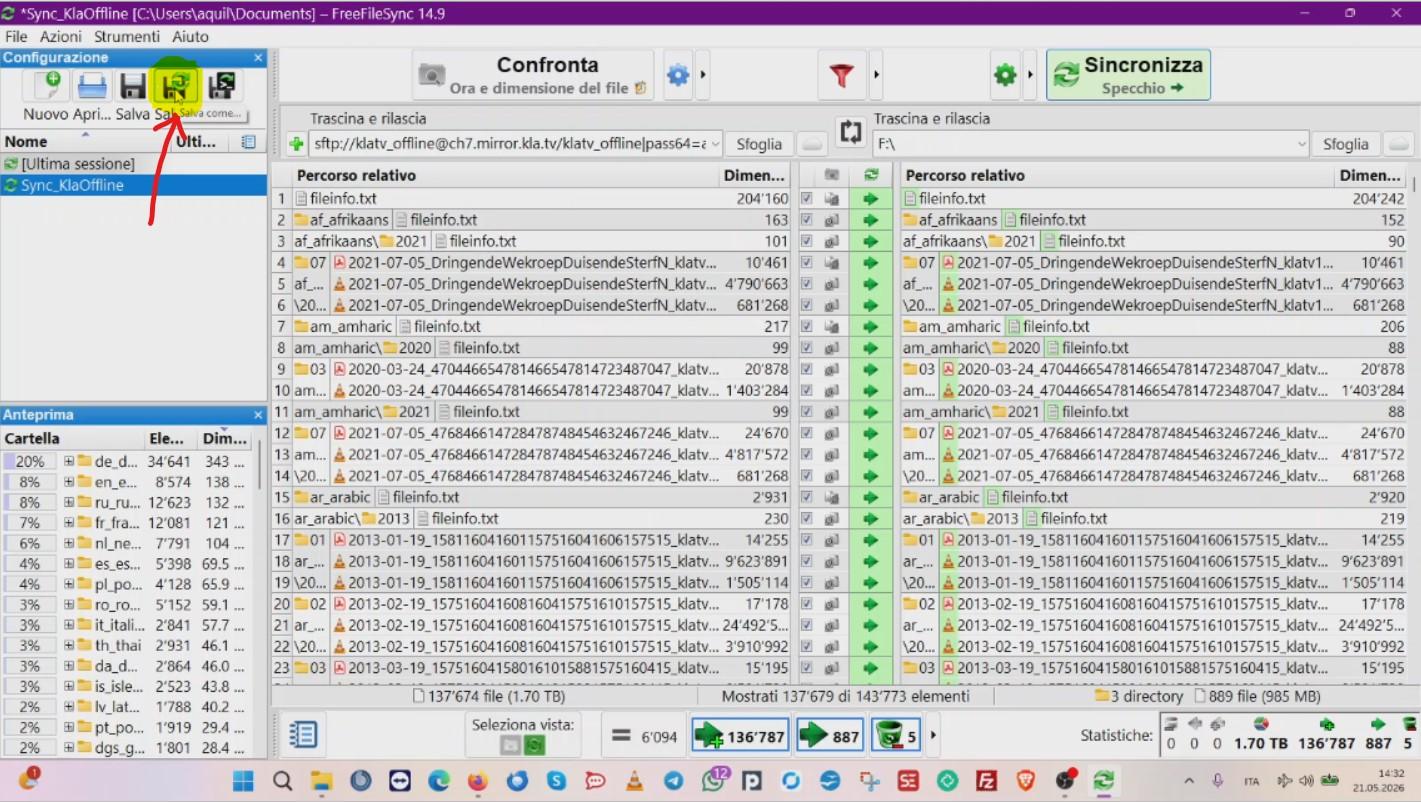The height and width of the screenshot is (802, 1421).
Task: Uncheck the row 7 am_amharic checkbox
Action: point(807,326)
